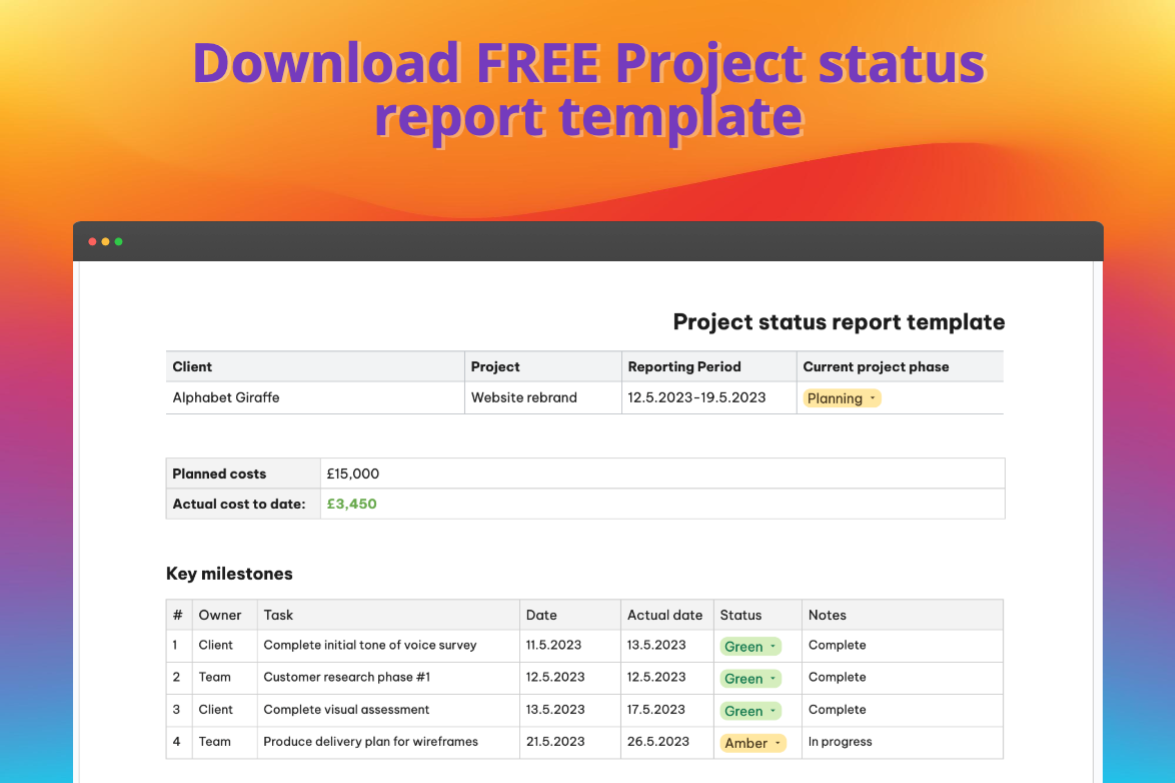Click the Download FREE Project status report template title

pos(588,89)
